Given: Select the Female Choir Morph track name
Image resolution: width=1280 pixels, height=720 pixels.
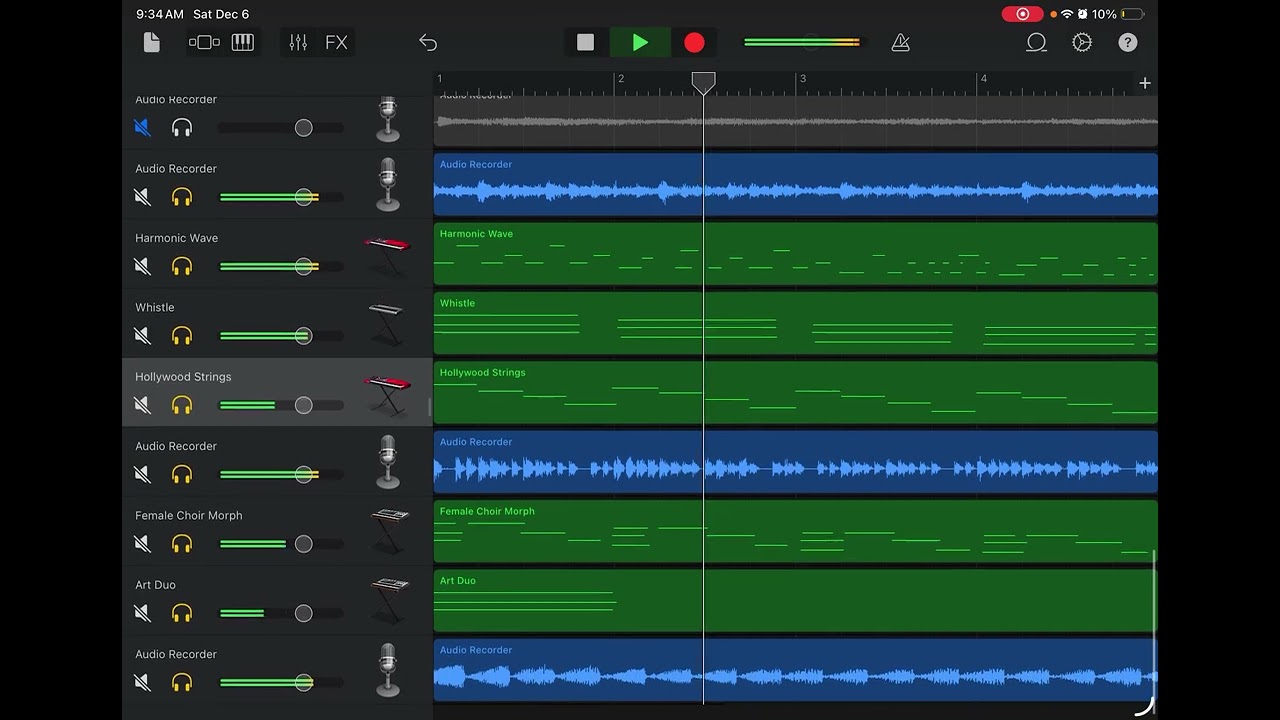Looking at the screenshot, I should click(189, 516).
